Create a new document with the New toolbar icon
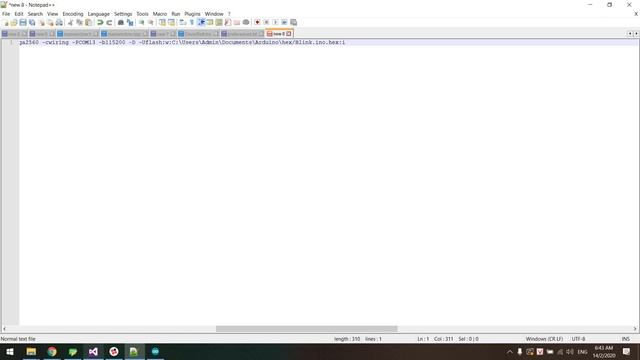 coord(6,22)
